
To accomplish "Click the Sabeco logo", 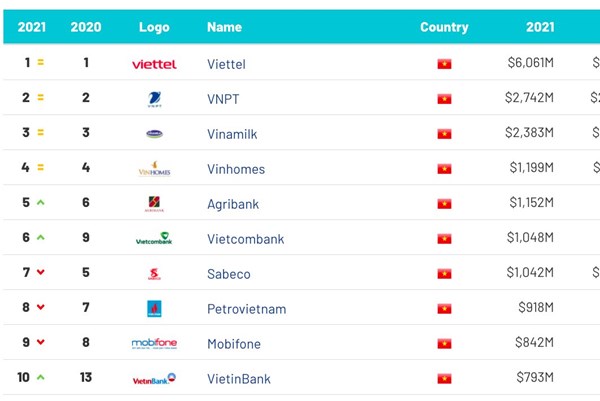I will [x=154, y=274].
